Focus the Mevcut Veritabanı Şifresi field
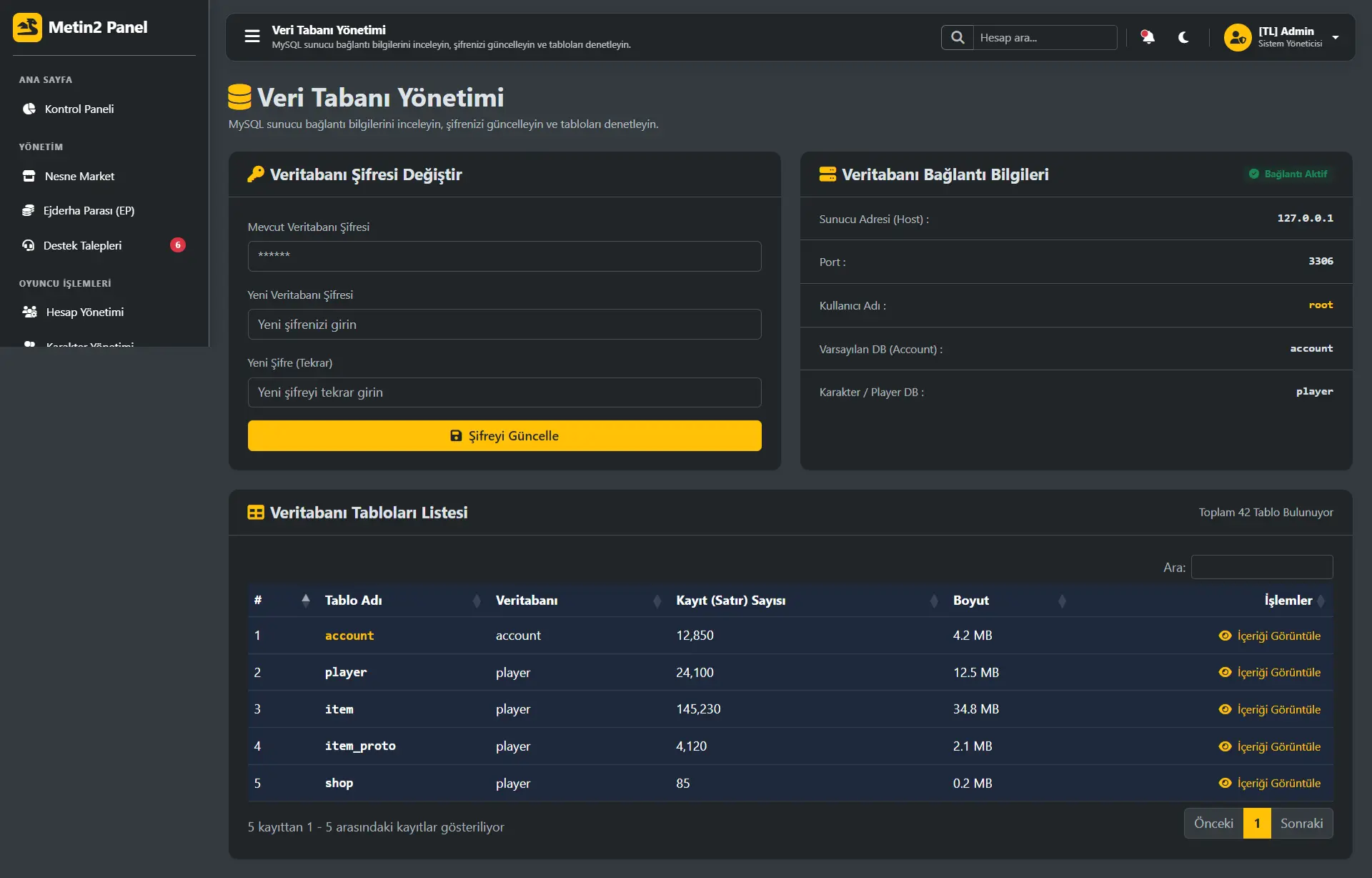This screenshot has width=1372, height=878. pos(504,256)
